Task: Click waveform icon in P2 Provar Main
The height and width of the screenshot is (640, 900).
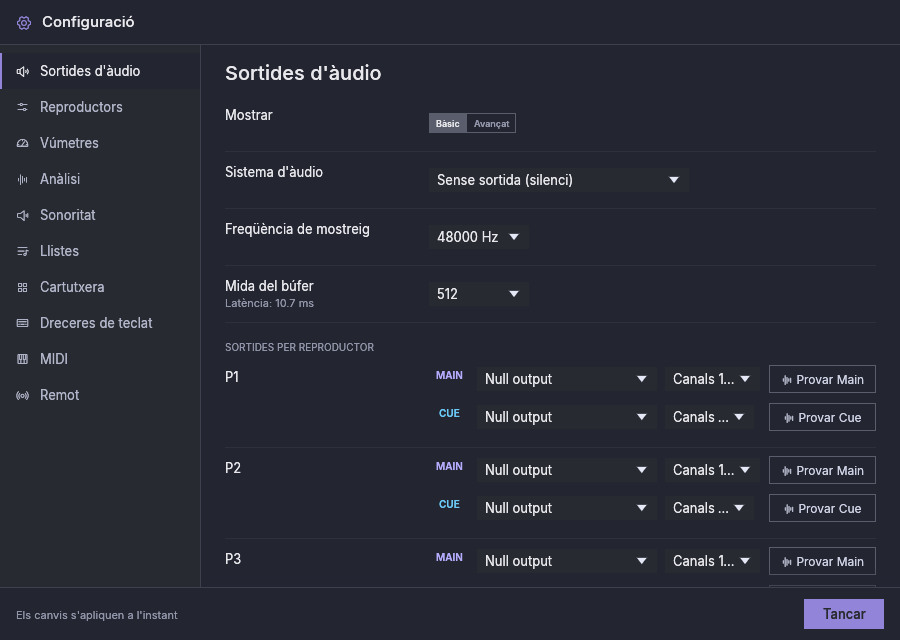Action: coord(787,471)
